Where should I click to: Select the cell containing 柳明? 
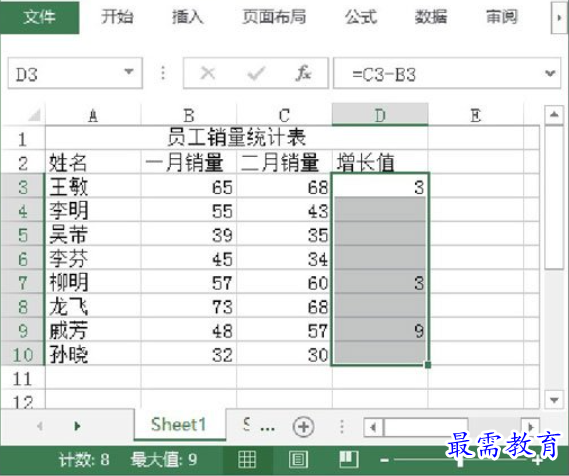click(93, 282)
